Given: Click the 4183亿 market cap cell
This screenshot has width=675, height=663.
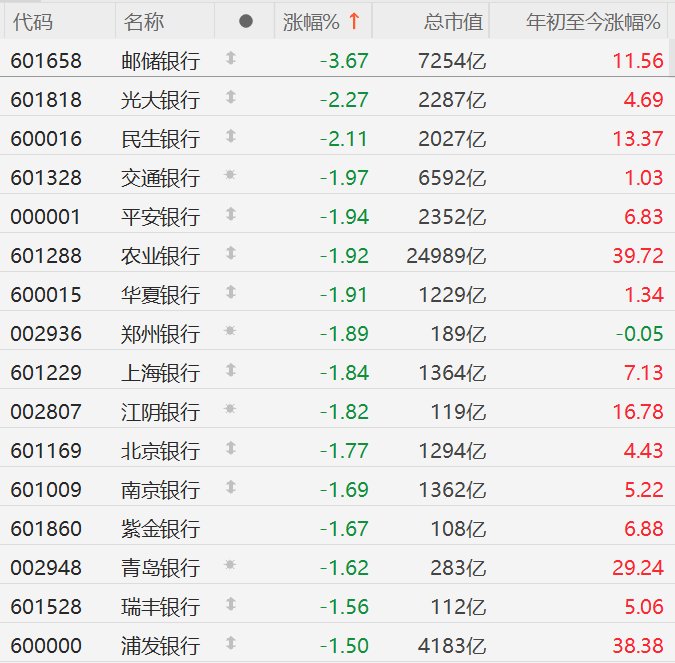Looking at the screenshot, I should click(452, 646).
